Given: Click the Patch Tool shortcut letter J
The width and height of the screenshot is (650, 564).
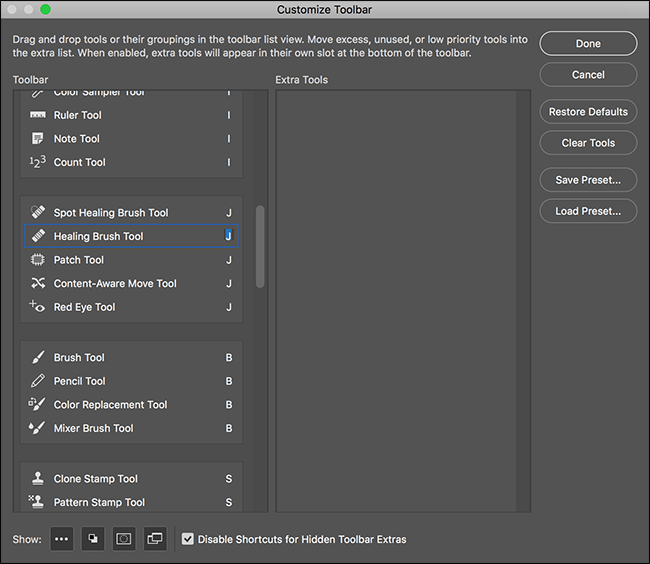Looking at the screenshot, I should click(229, 260).
